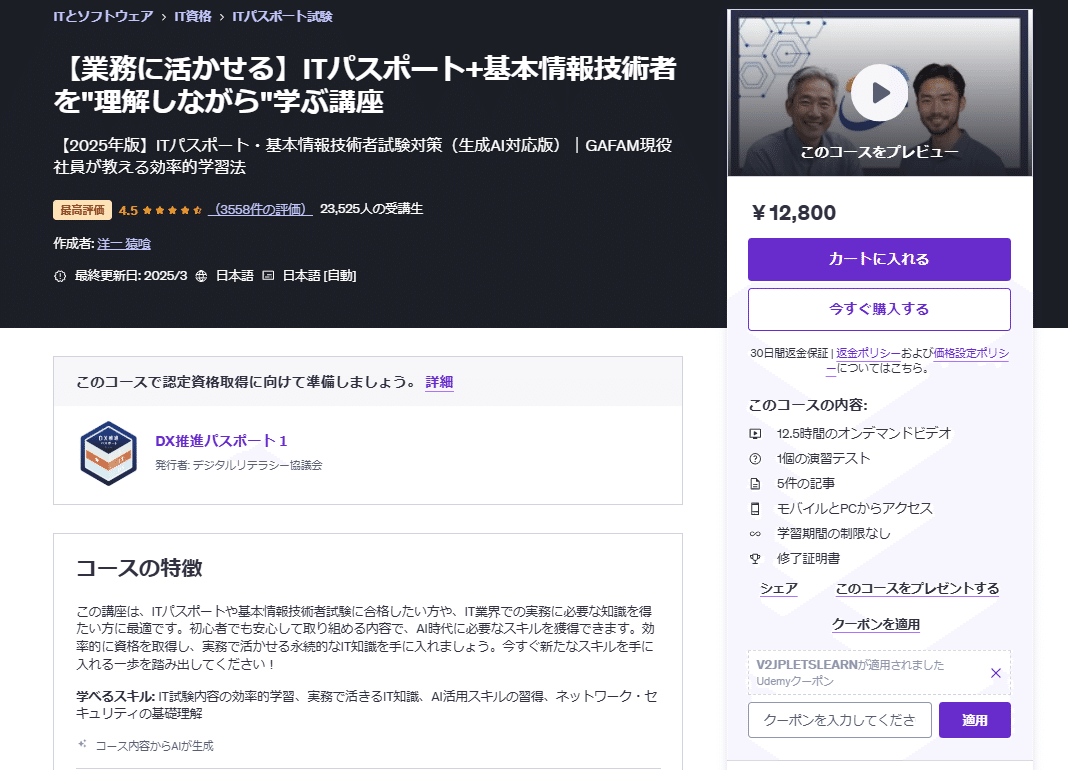Viewport: 1068px width, 770px height.
Task: Click the on-demand video icon beside 12.5時間
Action: click(755, 434)
